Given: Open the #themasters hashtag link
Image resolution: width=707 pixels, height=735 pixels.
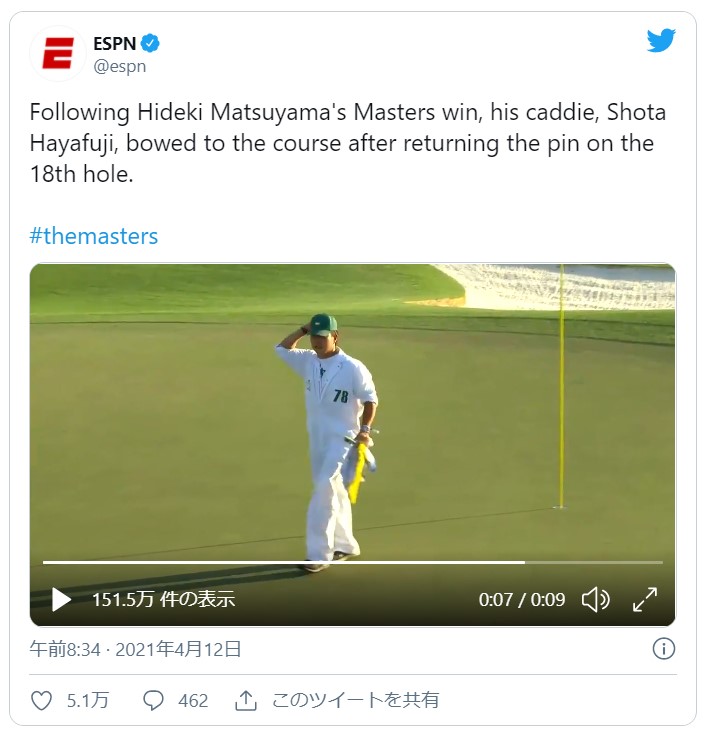Looking at the screenshot, I should click(94, 236).
